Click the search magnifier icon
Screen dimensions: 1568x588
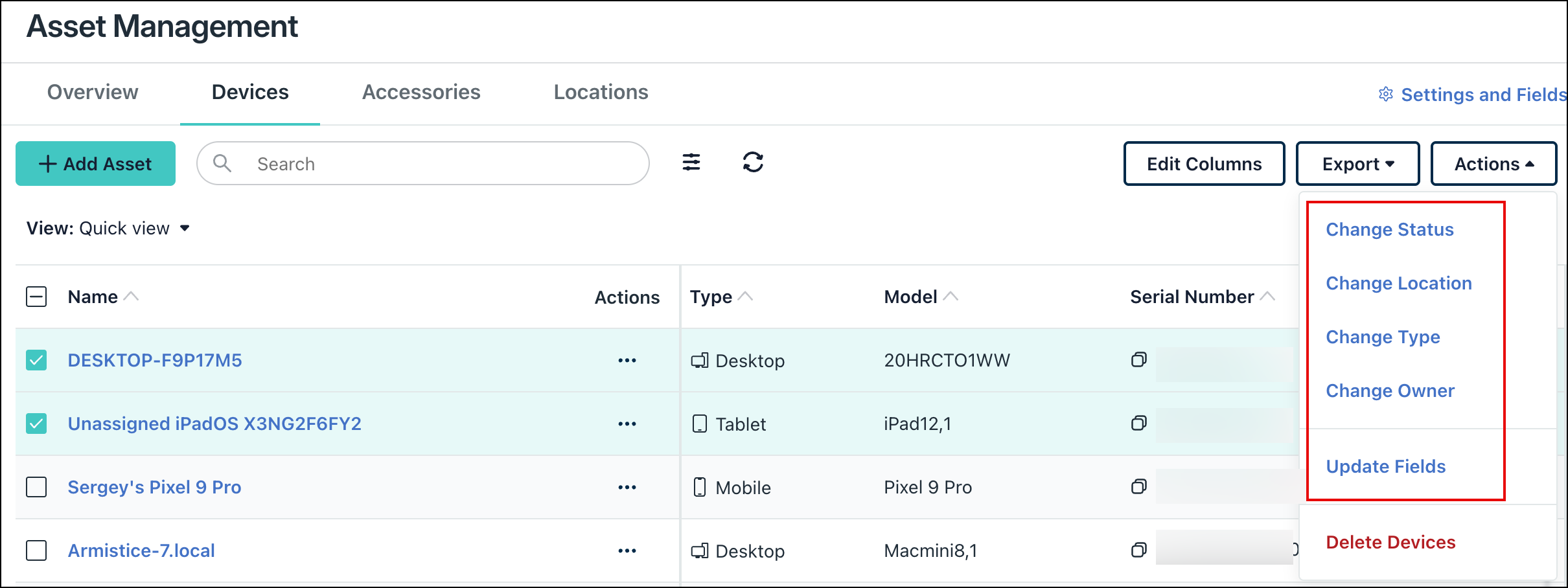pyautogui.click(x=223, y=163)
